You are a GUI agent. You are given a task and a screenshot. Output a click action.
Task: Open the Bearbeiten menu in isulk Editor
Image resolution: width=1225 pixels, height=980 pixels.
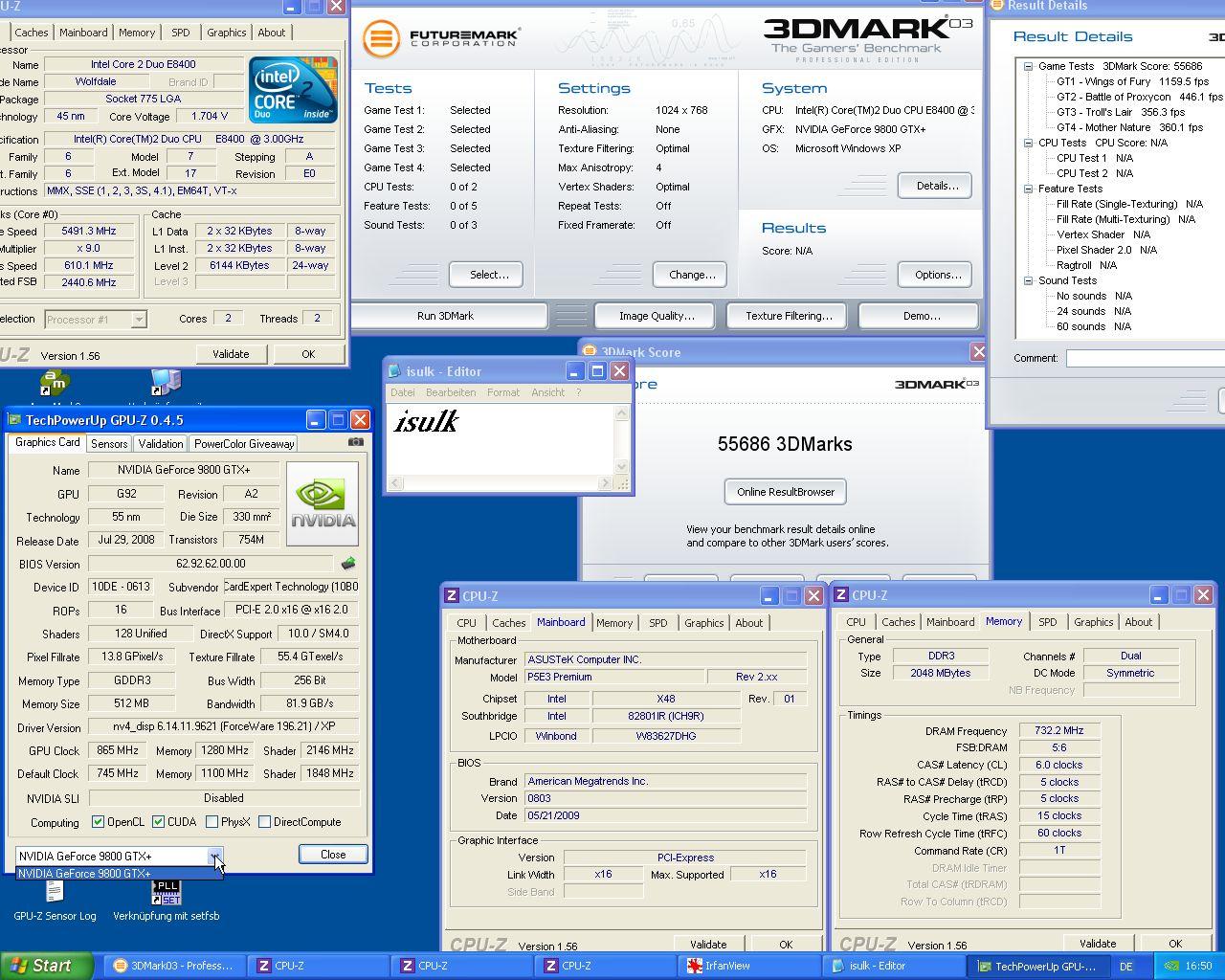point(451,392)
